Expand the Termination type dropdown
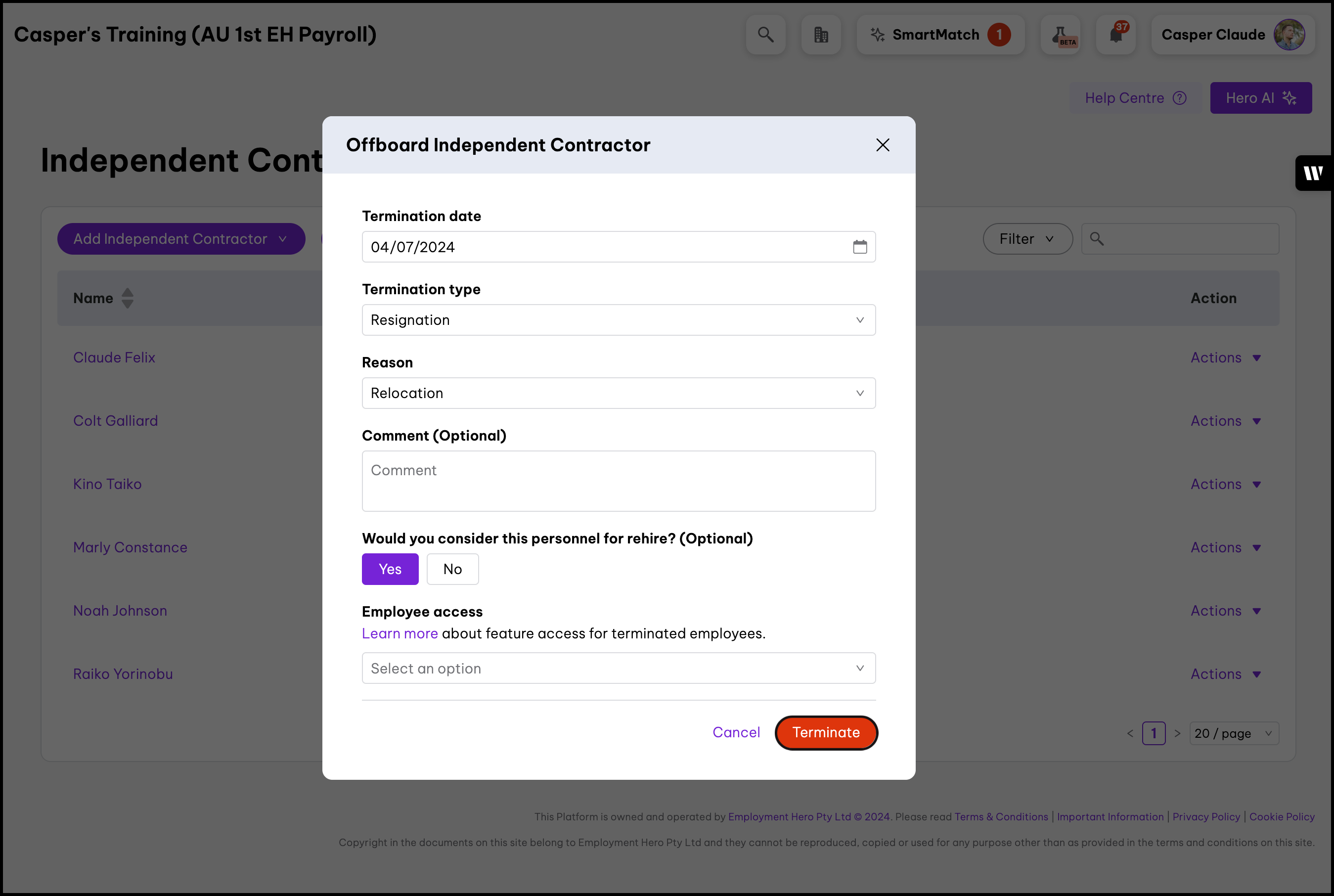This screenshot has height=896, width=1334. click(x=618, y=320)
